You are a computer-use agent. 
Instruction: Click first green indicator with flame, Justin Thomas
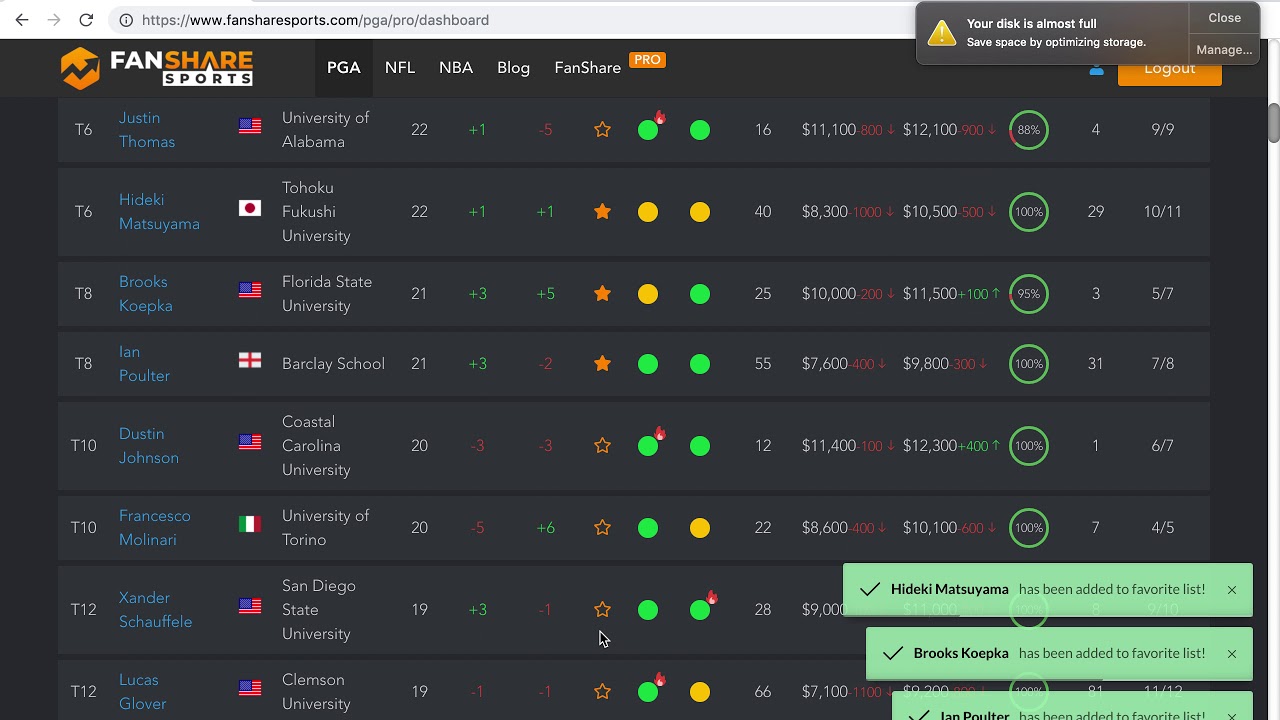pyautogui.click(x=648, y=130)
